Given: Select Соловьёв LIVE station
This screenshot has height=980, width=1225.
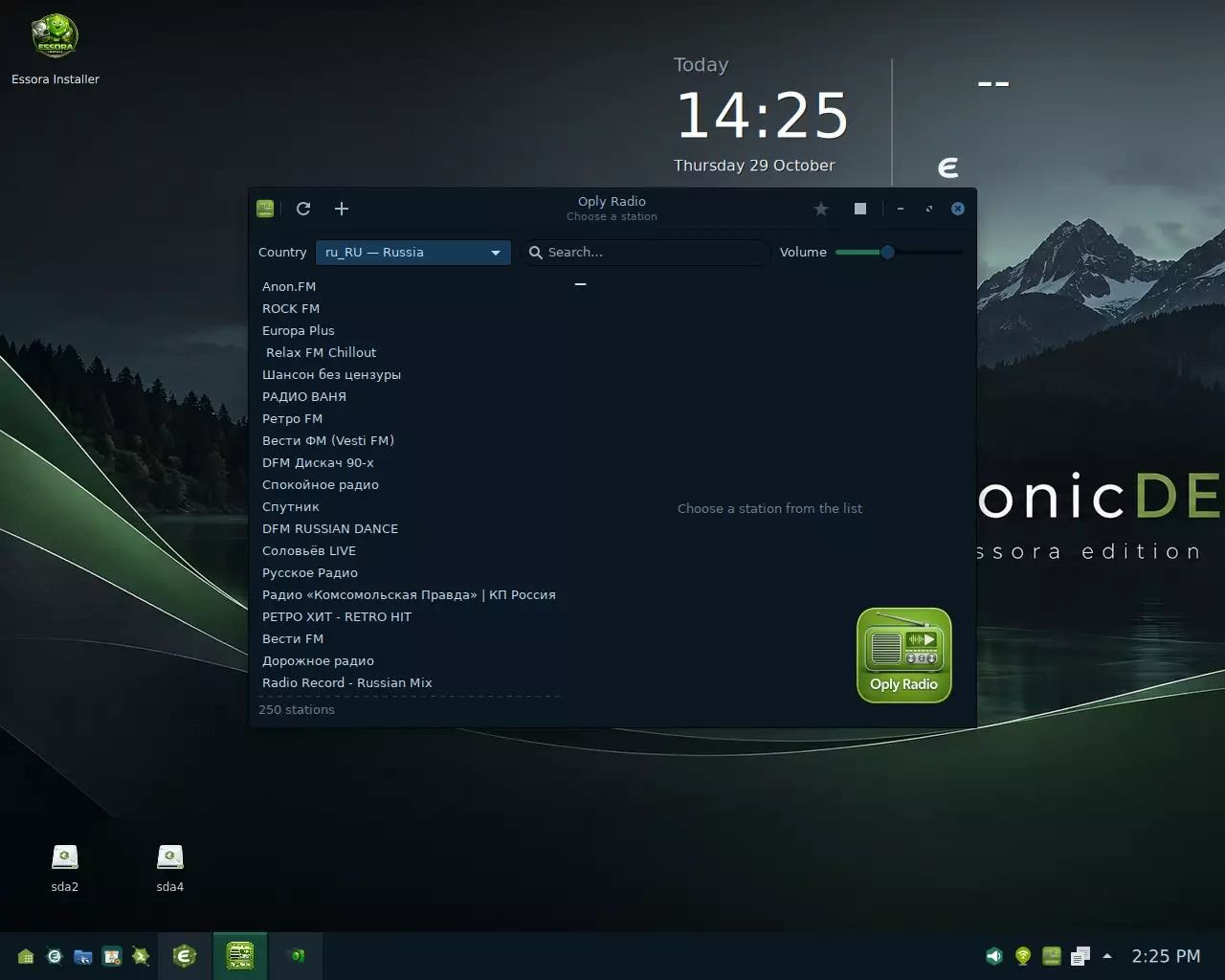Looking at the screenshot, I should [410, 550].
